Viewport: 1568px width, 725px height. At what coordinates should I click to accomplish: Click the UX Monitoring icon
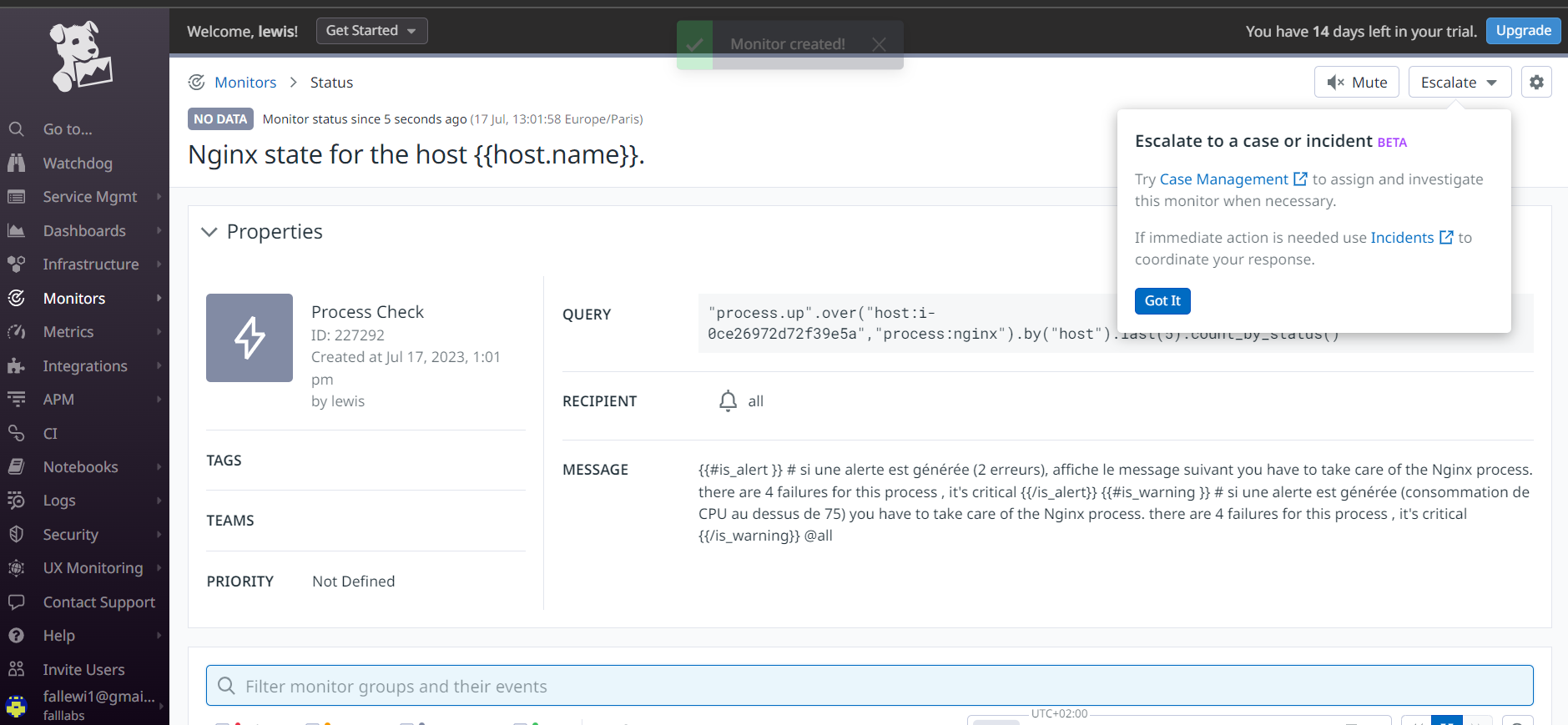(x=16, y=567)
